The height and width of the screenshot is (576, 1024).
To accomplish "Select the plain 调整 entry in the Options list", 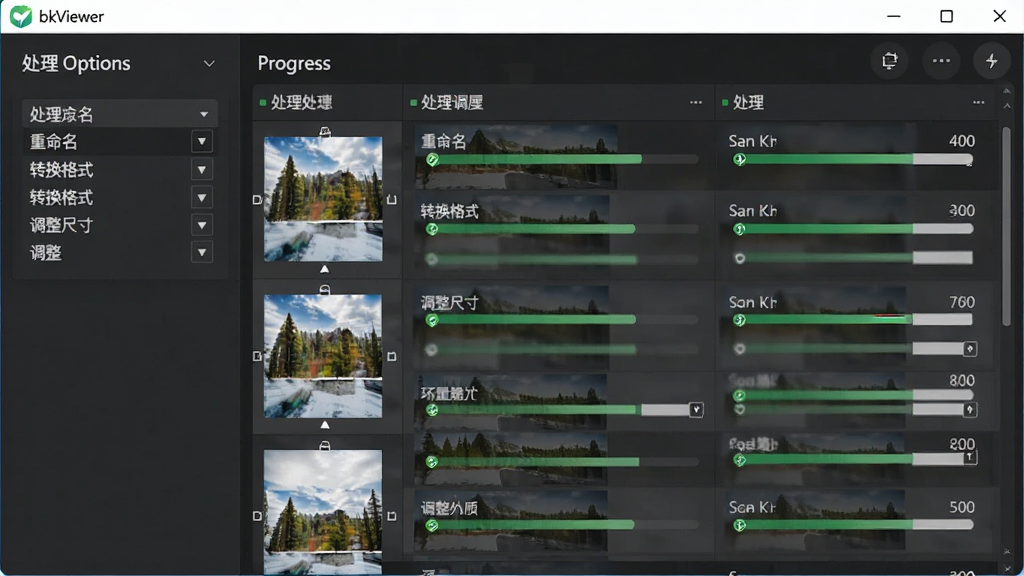I will click(x=46, y=253).
